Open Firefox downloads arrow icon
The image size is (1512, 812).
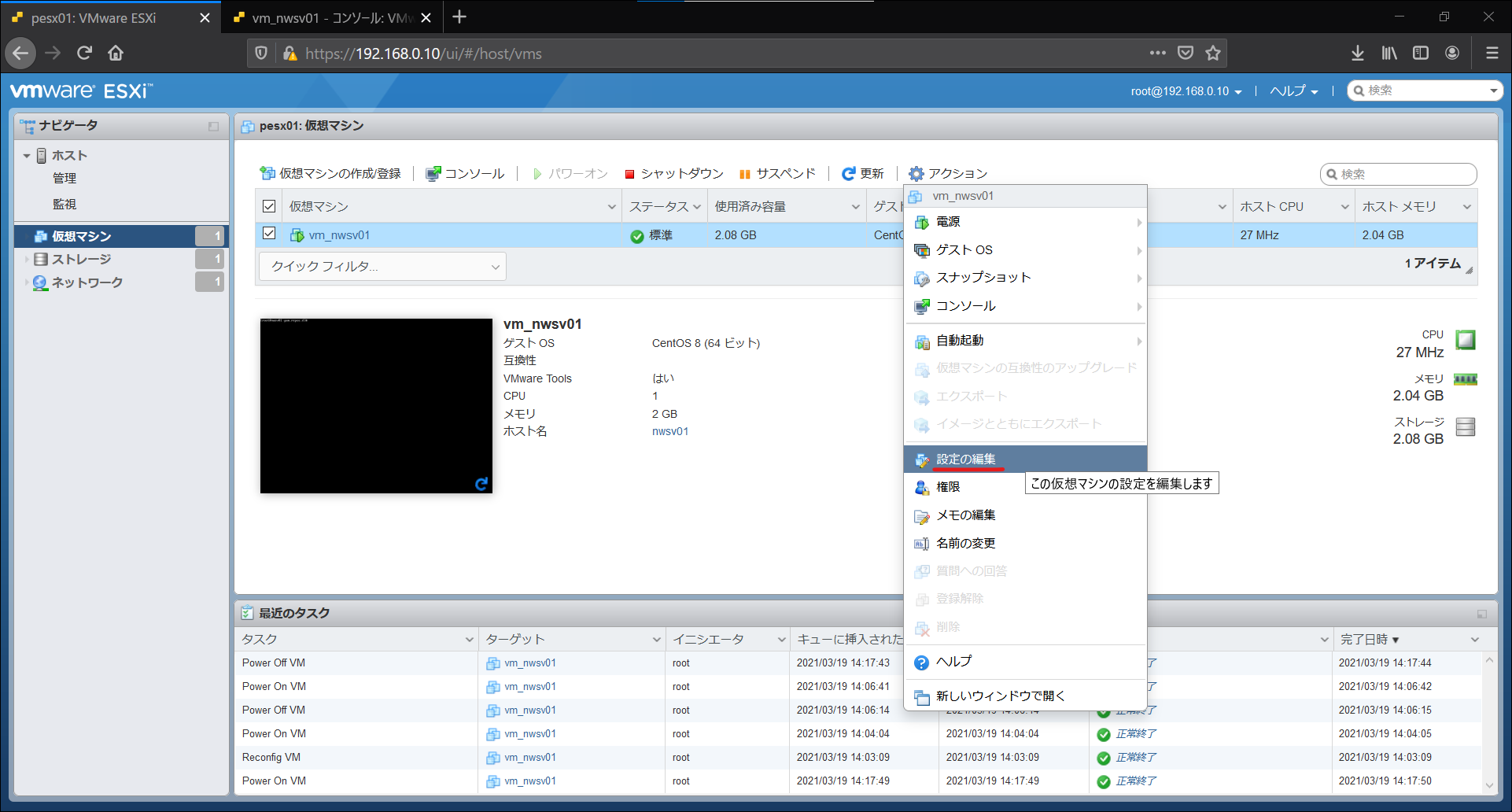point(1358,54)
